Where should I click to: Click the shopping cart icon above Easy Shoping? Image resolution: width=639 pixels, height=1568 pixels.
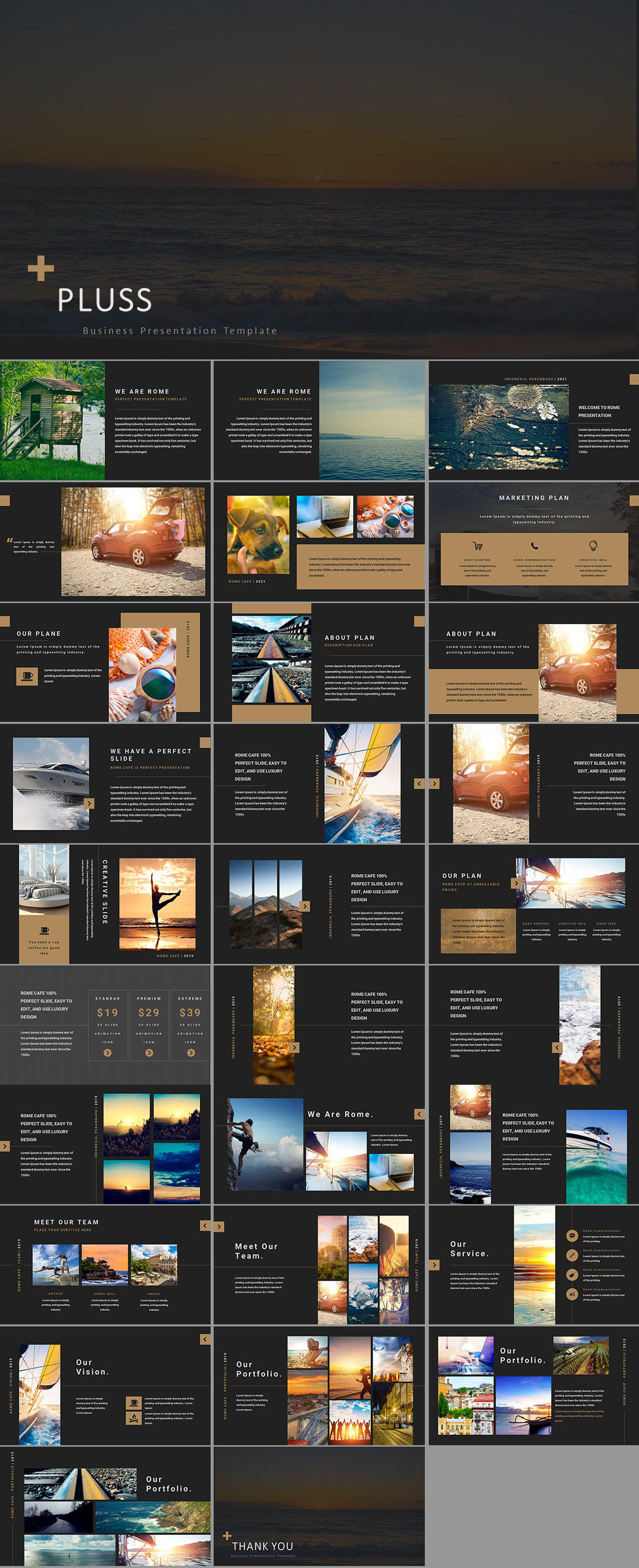point(477,546)
